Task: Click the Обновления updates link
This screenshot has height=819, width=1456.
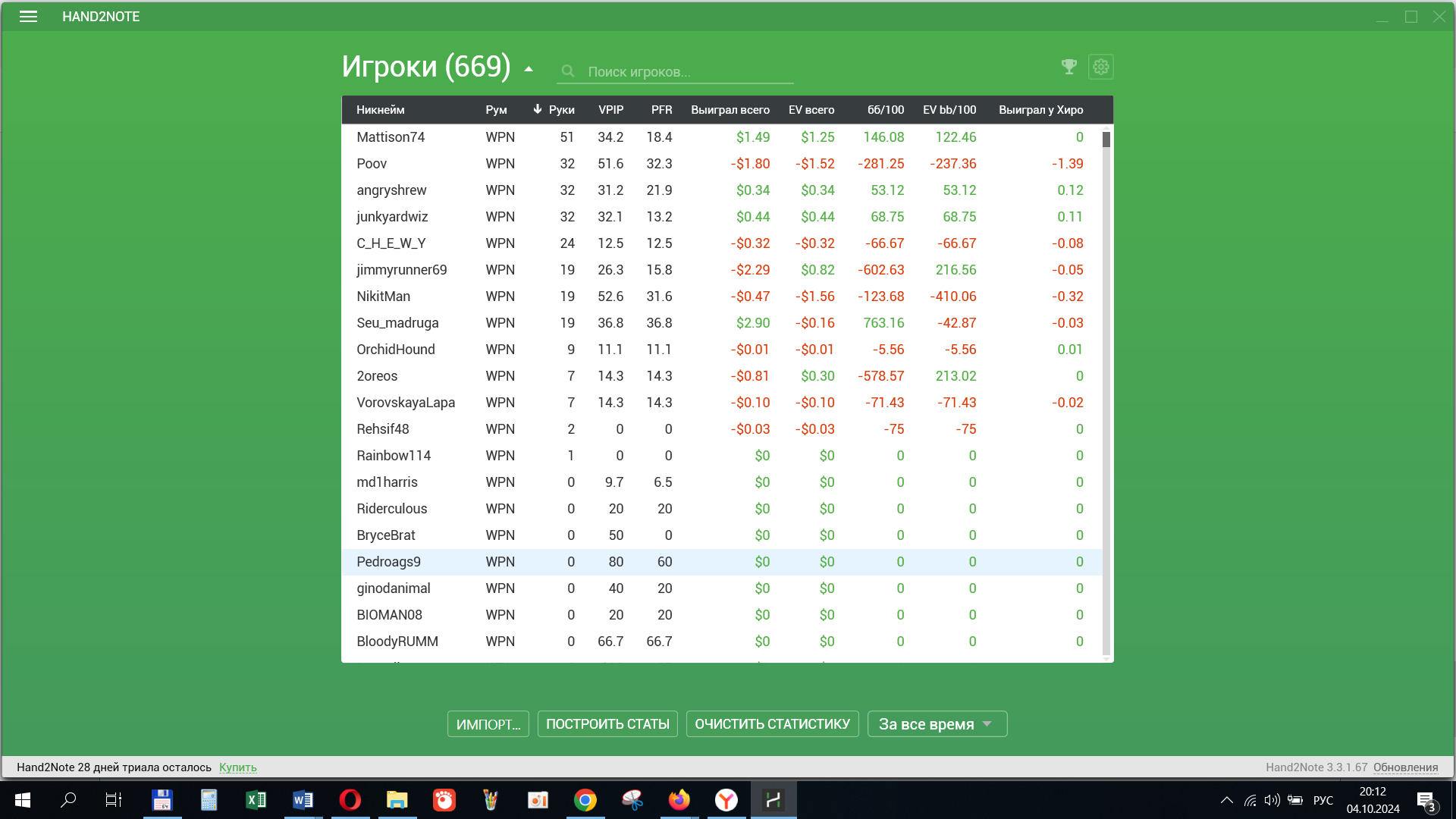Action: pyautogui.click(x=1405, y=767)
